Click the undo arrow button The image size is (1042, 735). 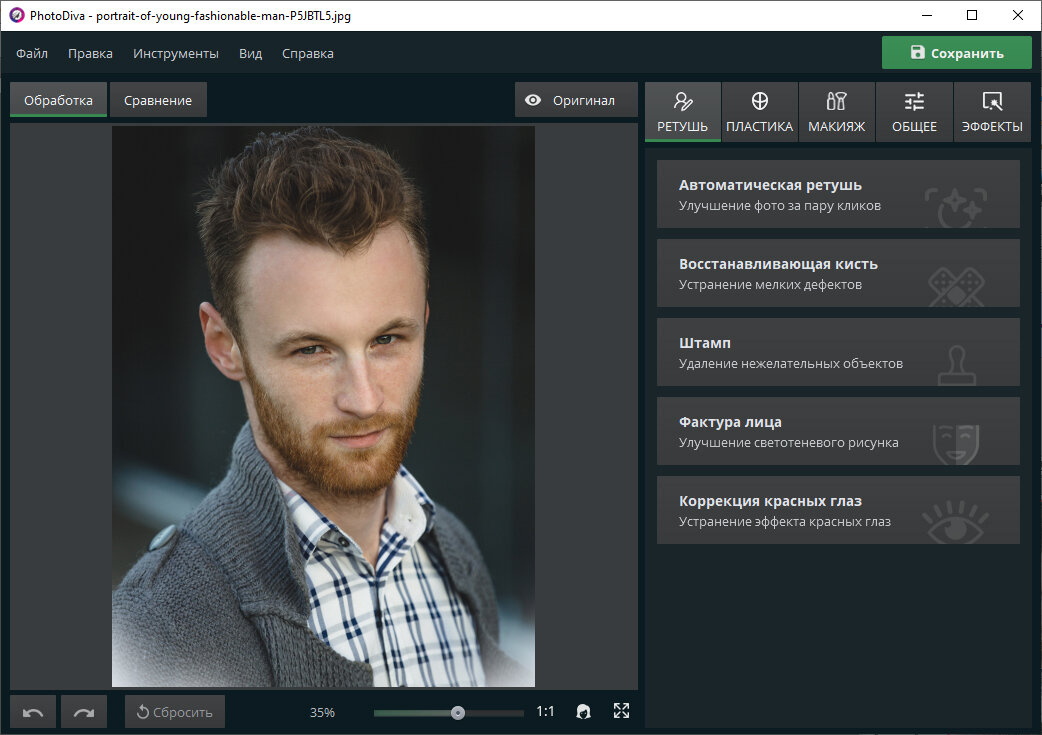point(33,712)
